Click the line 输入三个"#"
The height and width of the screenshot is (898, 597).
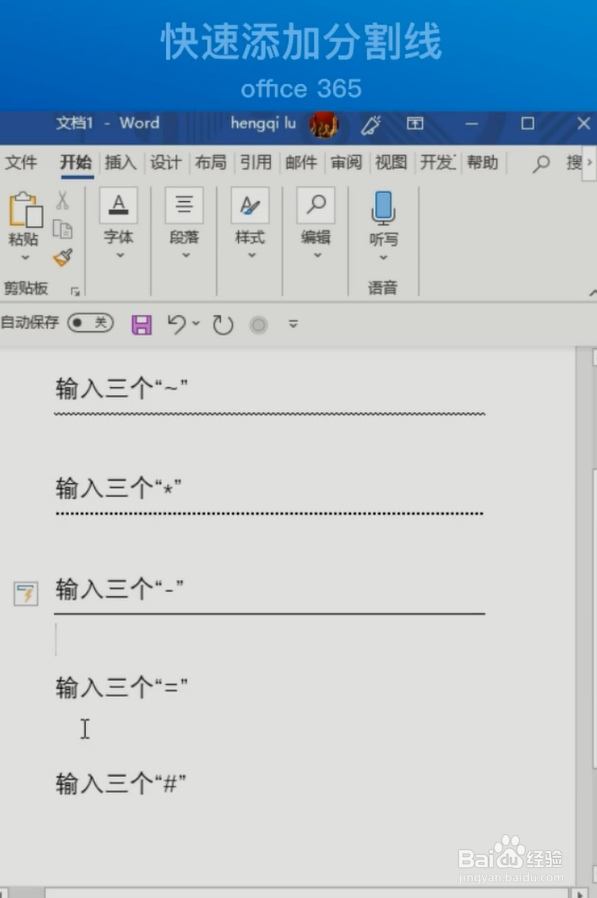(121, 783)
